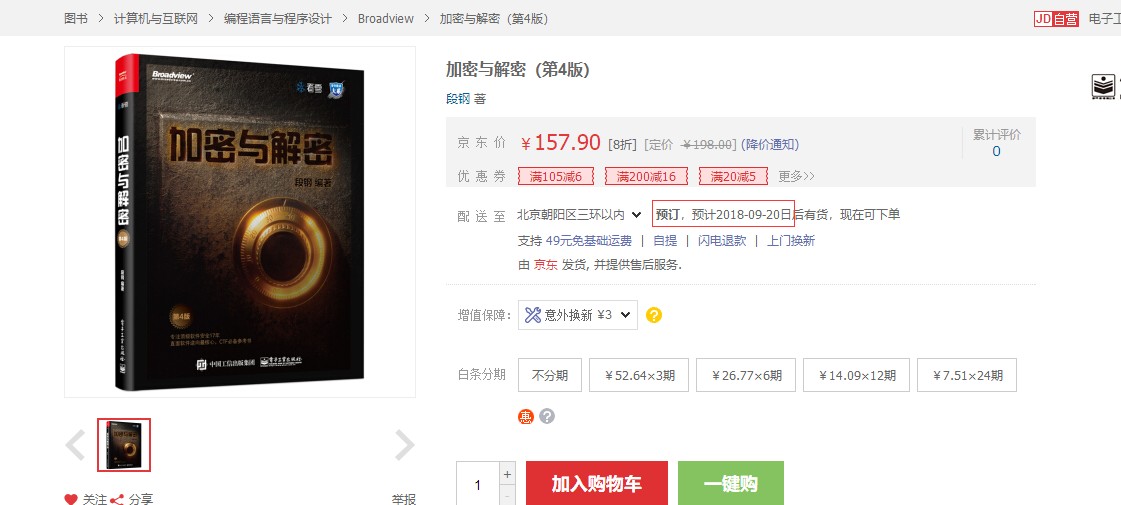Expand more coupons via 更多>>
The image size is (1121, 505).
tap(796, 176)
